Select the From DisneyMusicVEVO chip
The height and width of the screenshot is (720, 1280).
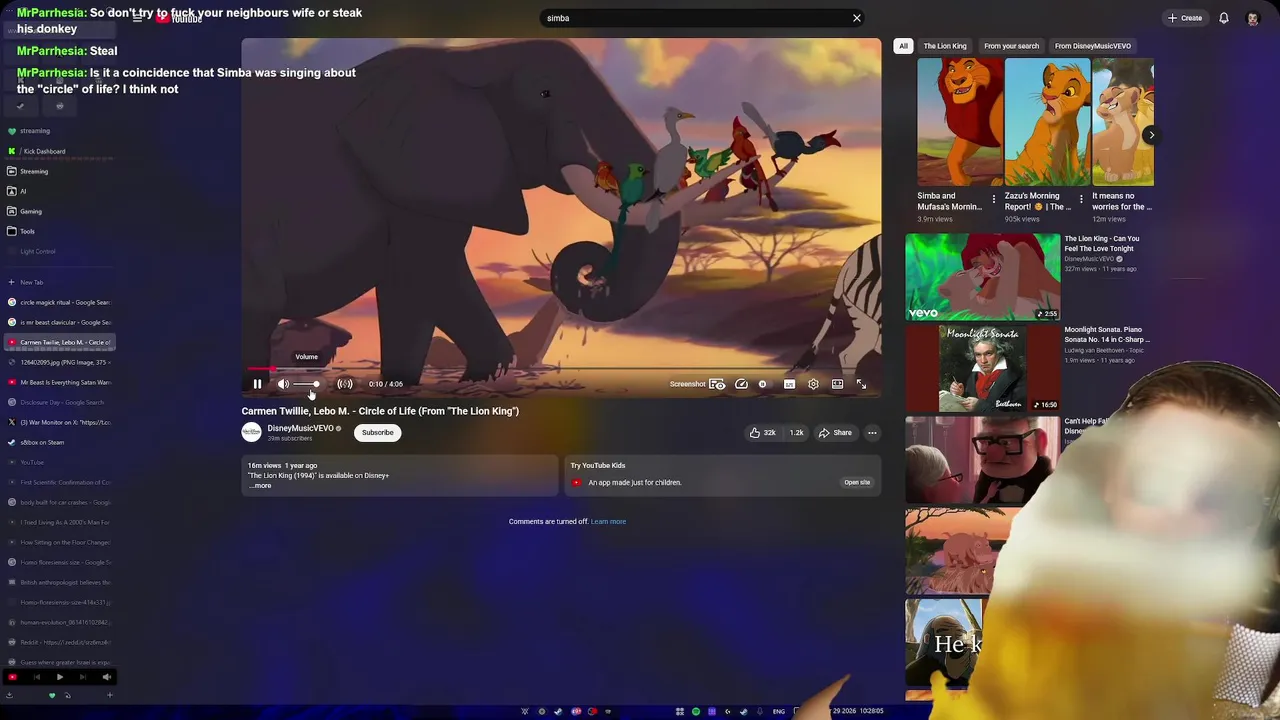coord(1092,46)
